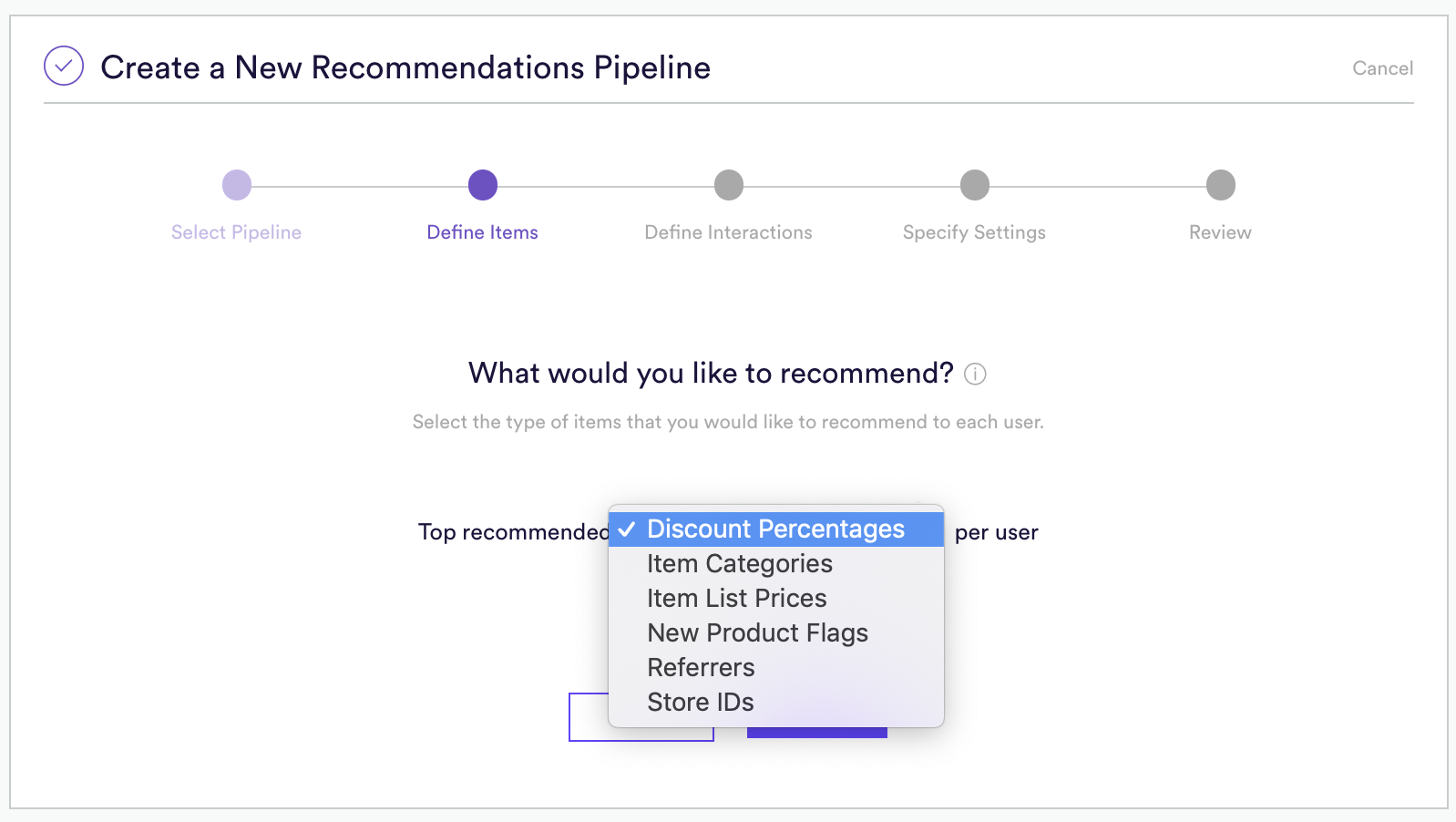
Task: Click the info icon next to recommend heading
Action: click(975, 374)
